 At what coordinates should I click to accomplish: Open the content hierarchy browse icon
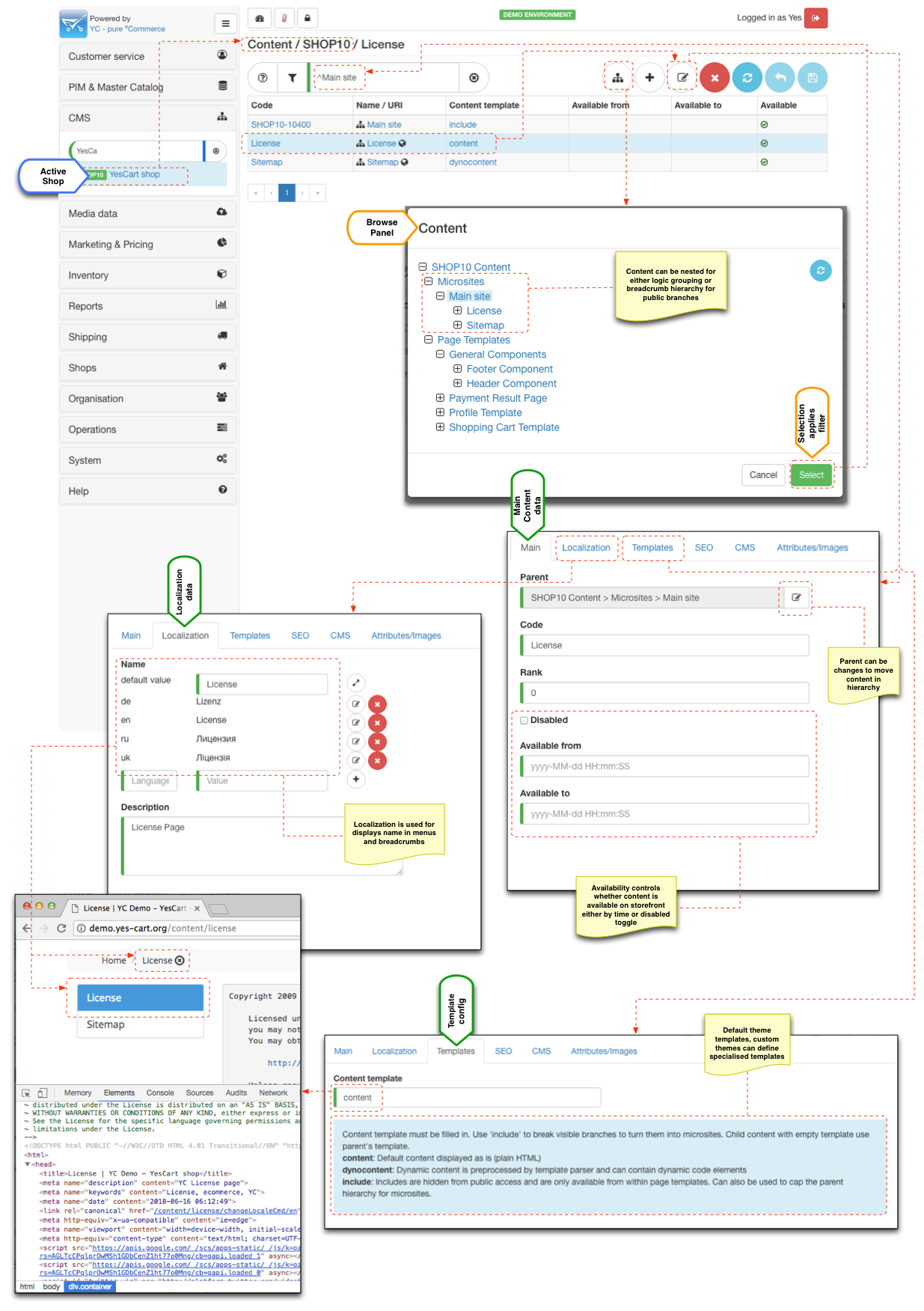[x=618, y=78]
